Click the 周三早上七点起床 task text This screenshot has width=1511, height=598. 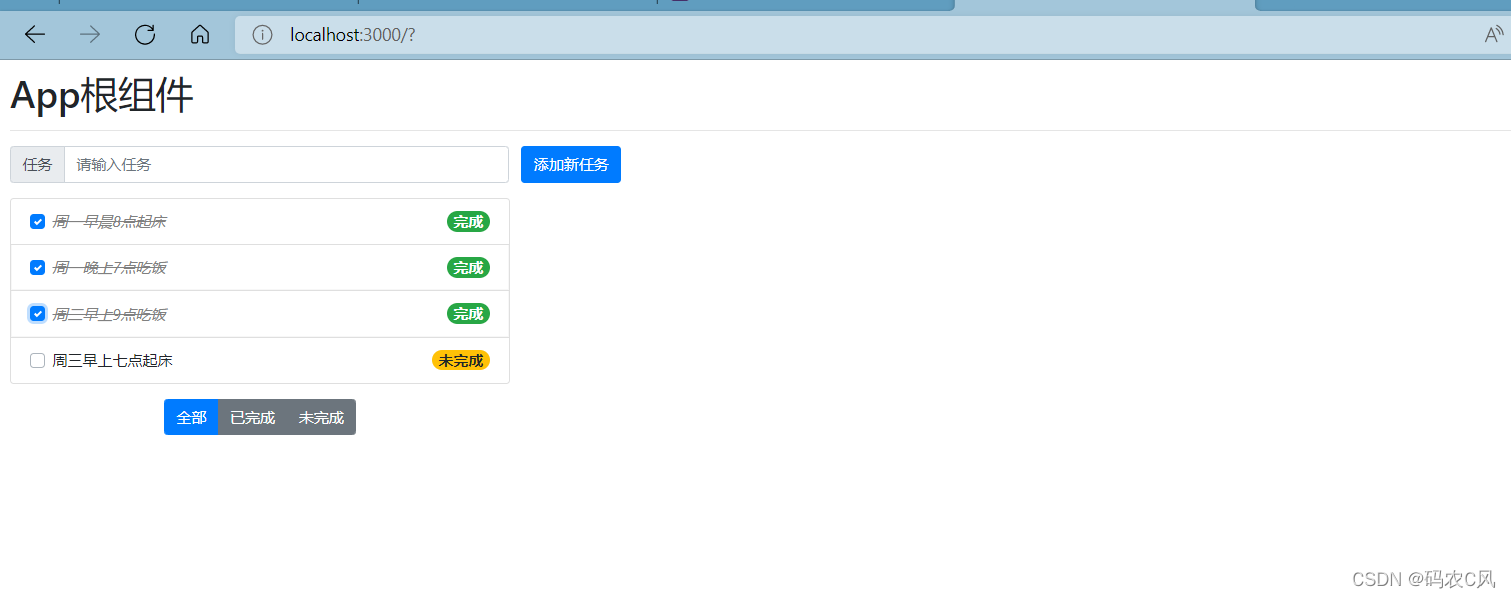[112, 361]
